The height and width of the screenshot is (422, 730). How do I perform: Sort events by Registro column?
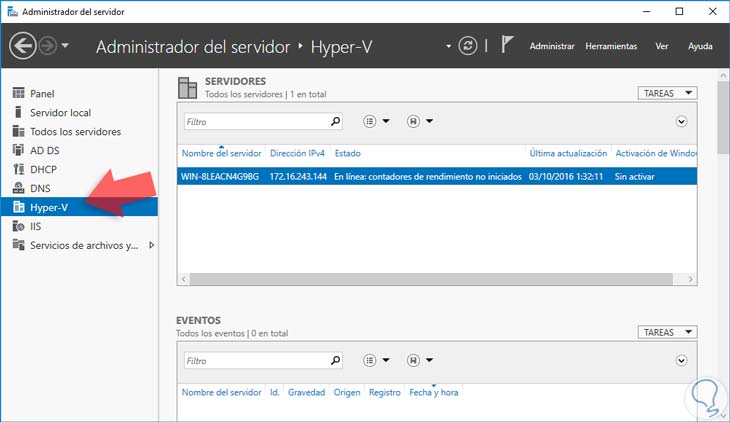(x=385, y=392)
